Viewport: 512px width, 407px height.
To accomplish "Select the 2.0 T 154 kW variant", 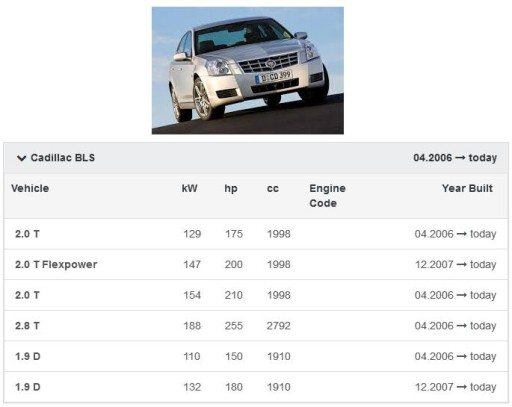I will [x=256, y=295].
